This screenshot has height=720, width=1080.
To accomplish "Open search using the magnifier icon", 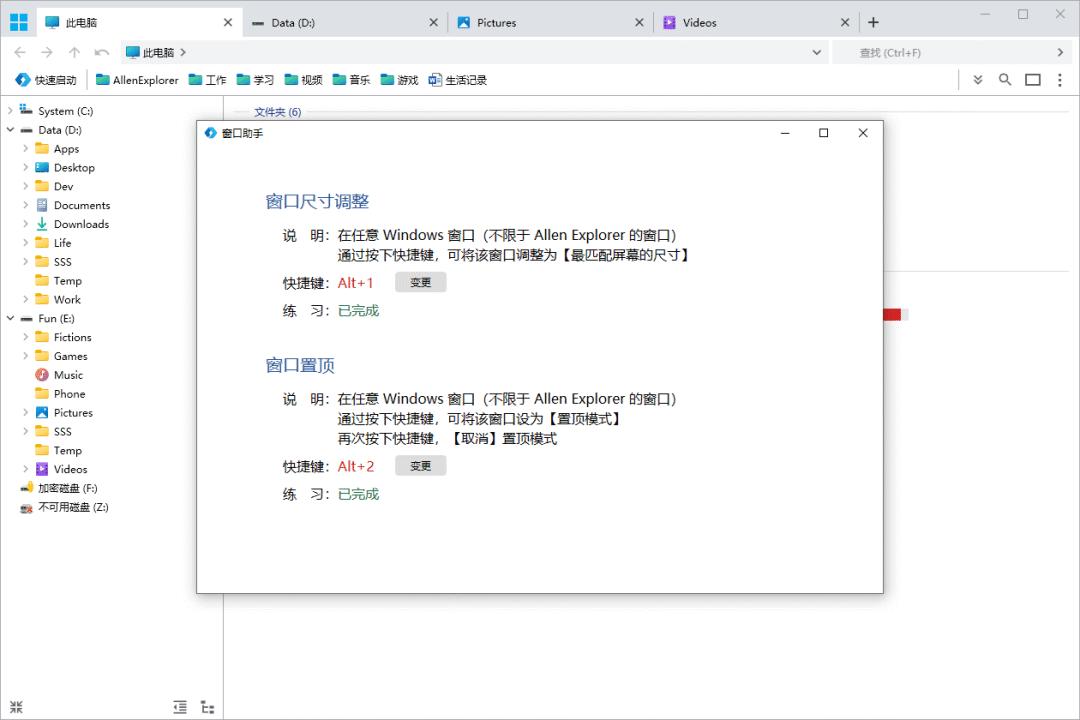I will click(1005, 79).
